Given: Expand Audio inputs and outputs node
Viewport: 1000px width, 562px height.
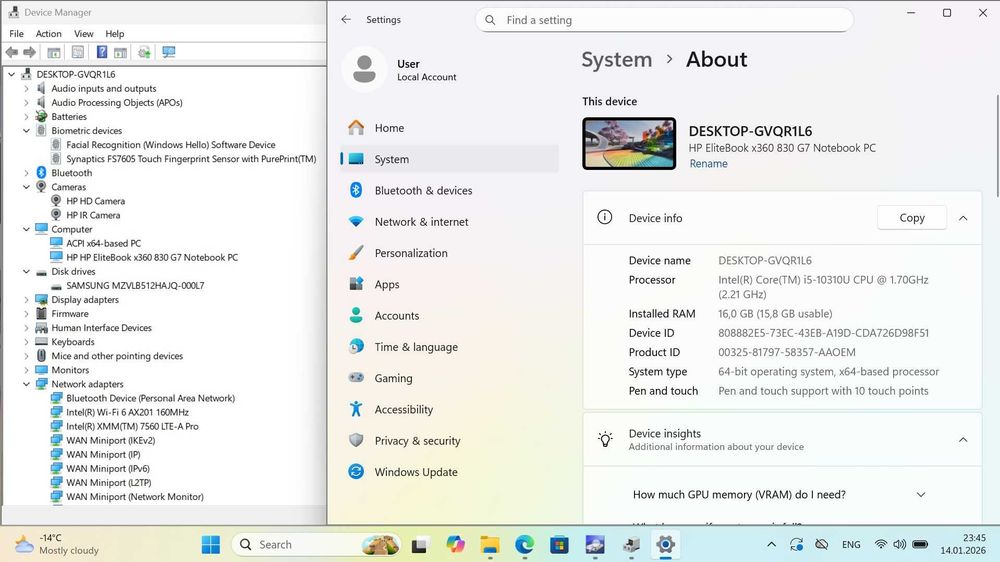Looking at the screenshot, I should coord(26,89).
